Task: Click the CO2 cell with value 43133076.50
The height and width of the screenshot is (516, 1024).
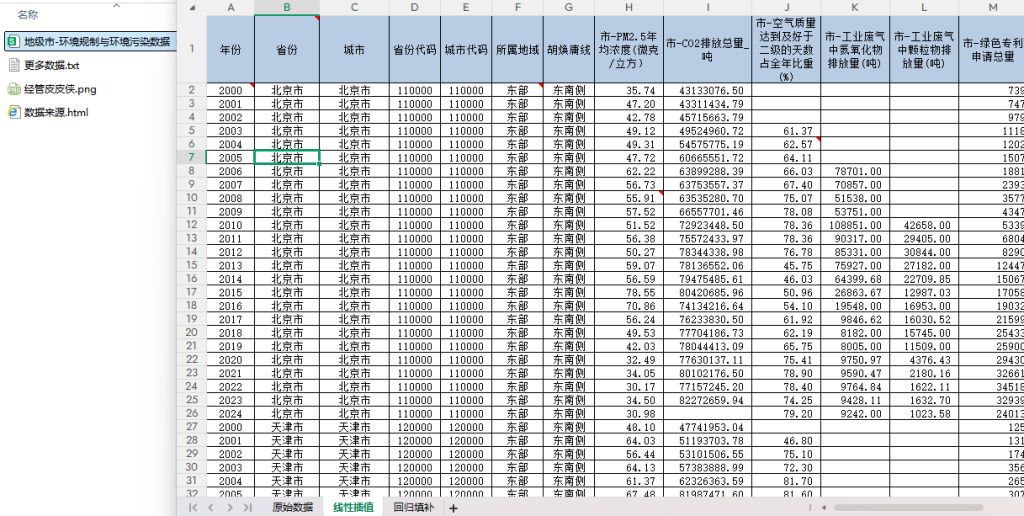Action: click(x=707, y=90)
